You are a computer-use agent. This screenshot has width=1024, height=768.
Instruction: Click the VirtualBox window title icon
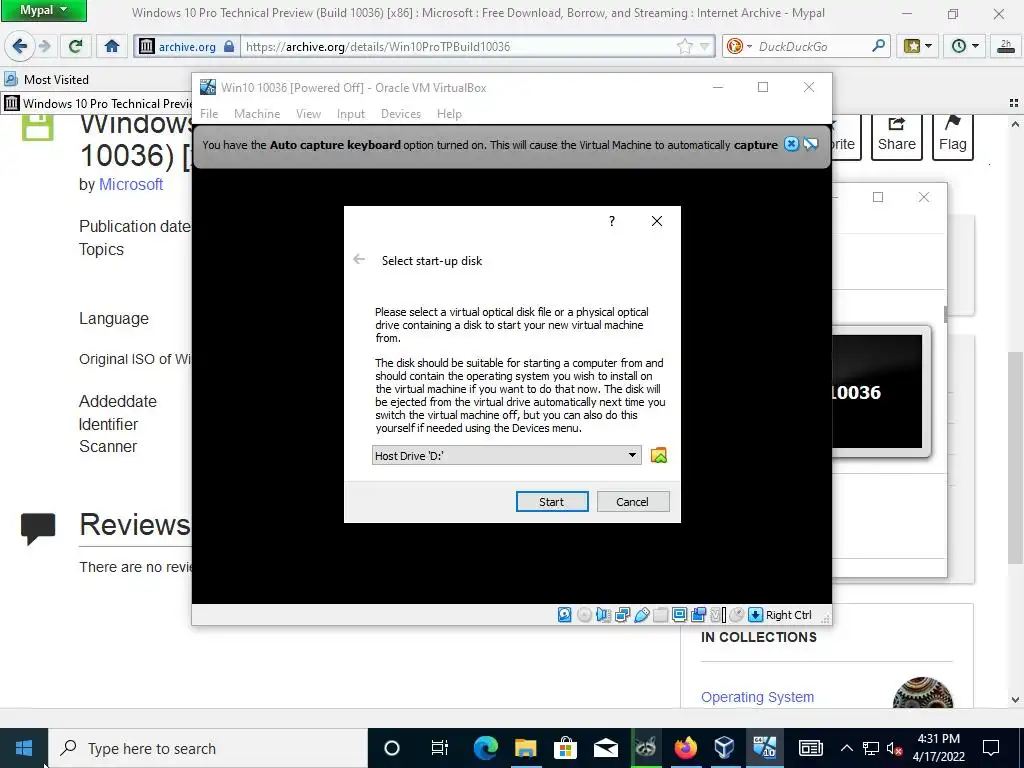click(208, 88)
